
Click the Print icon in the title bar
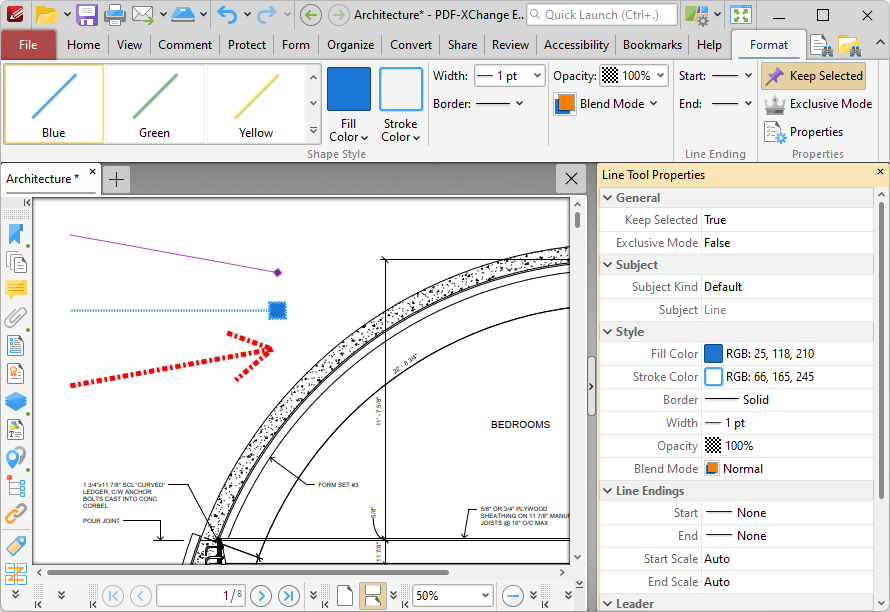(115, 15)
